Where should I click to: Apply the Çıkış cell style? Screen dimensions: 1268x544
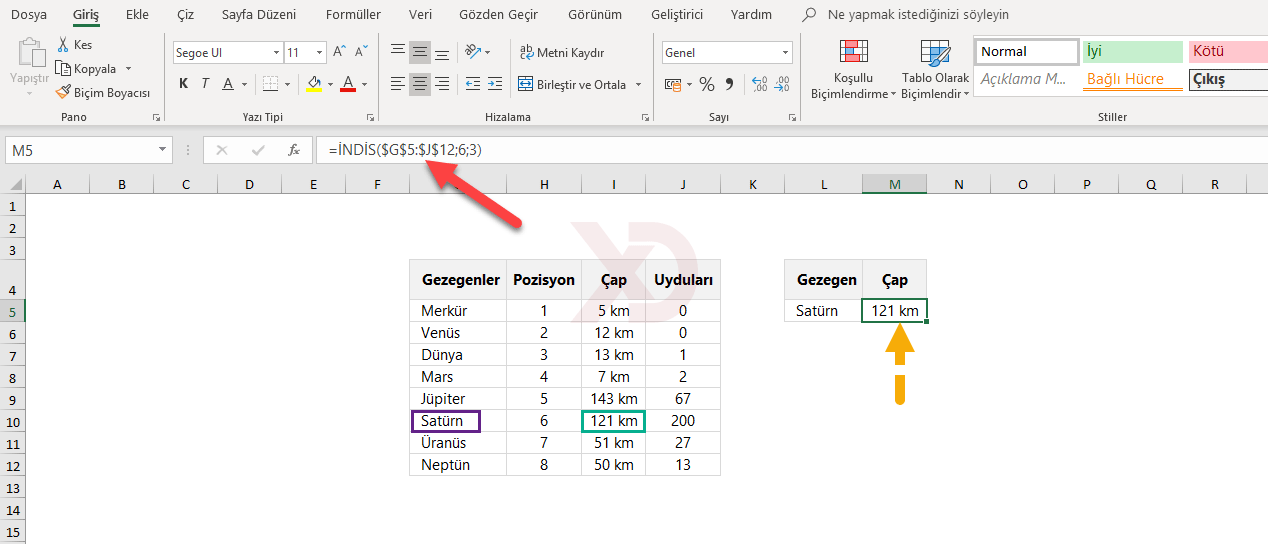point(1228,79)
